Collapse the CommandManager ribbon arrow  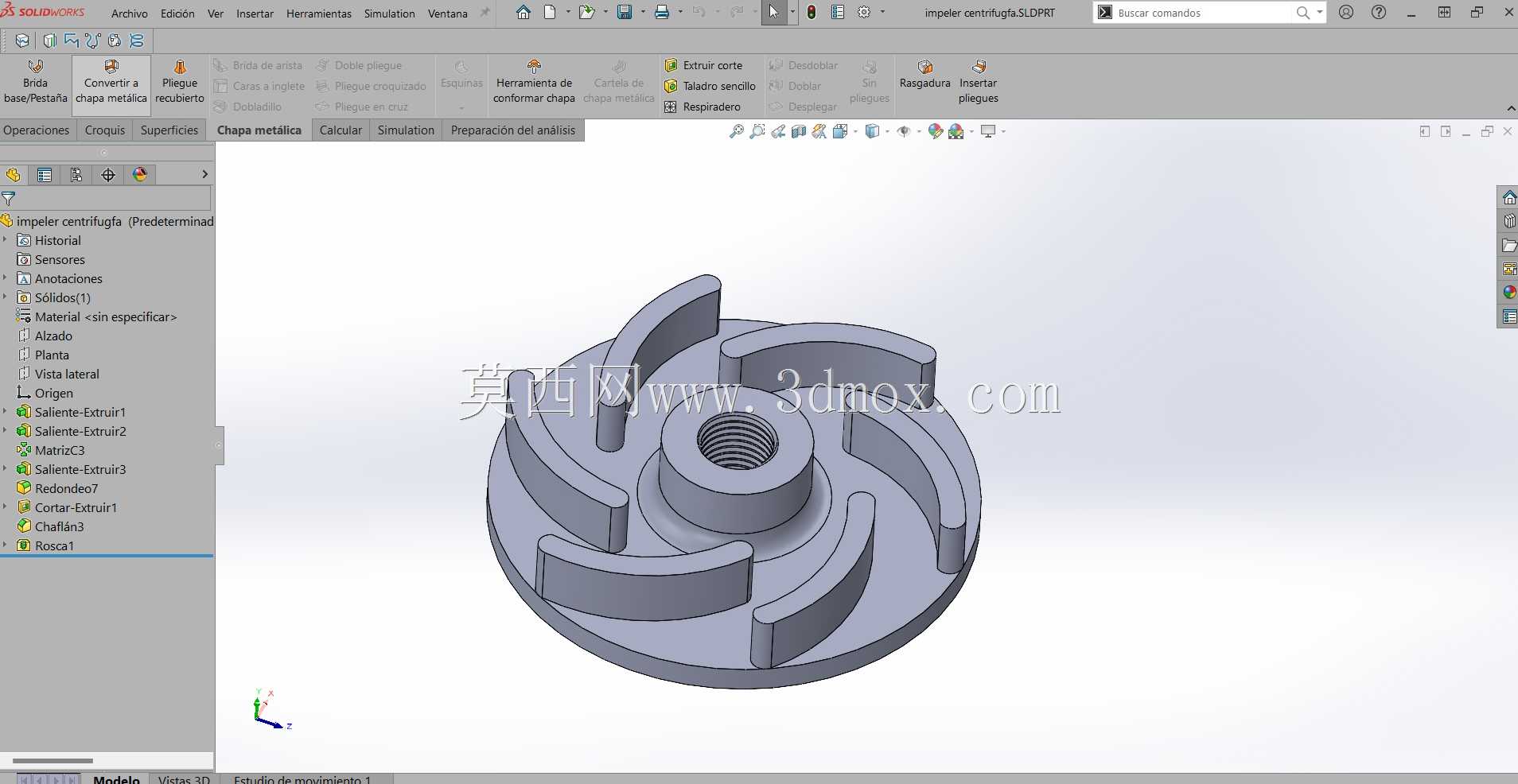click(x=1511, y=109)
